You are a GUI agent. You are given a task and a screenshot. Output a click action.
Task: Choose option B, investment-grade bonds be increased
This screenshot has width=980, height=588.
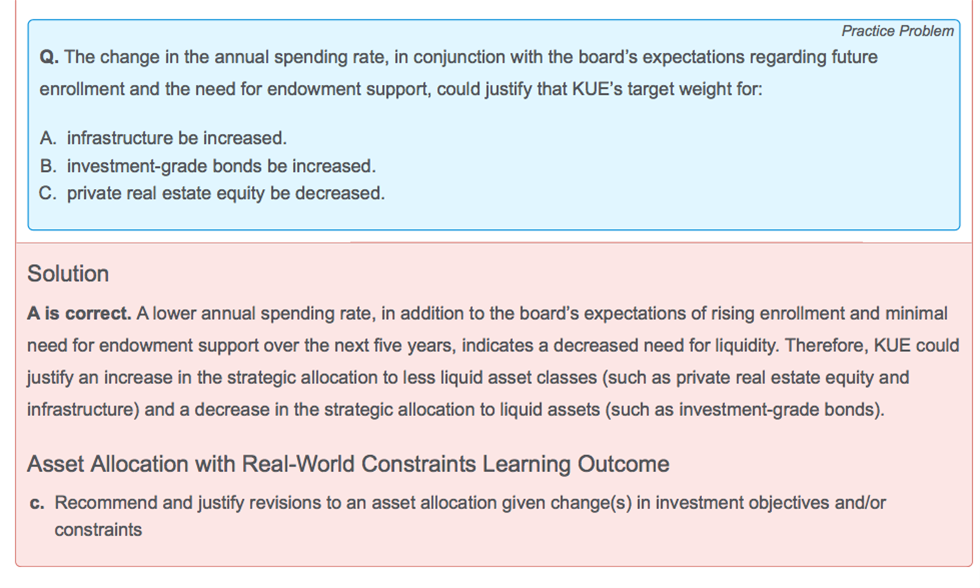(x=221, y=166)
